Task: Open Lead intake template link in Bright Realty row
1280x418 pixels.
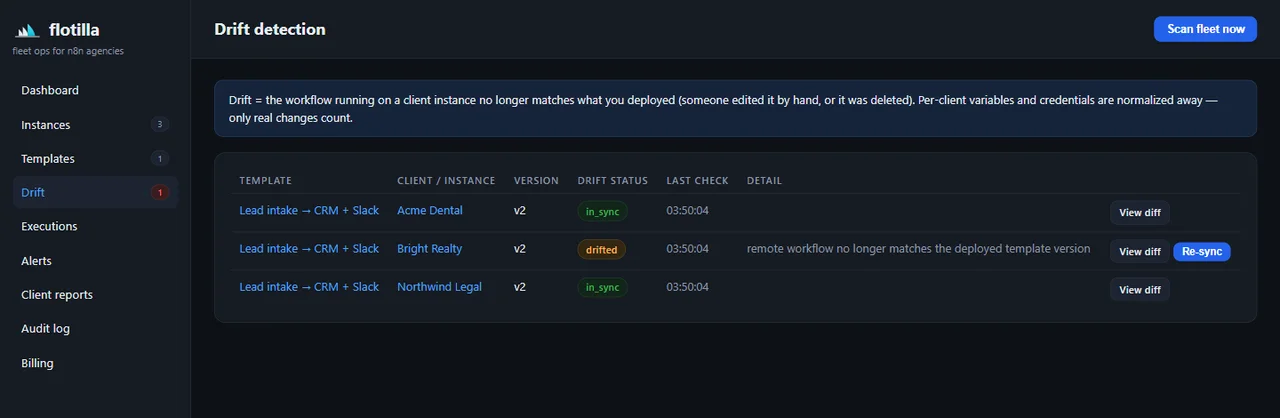Action: click(309, 249)
